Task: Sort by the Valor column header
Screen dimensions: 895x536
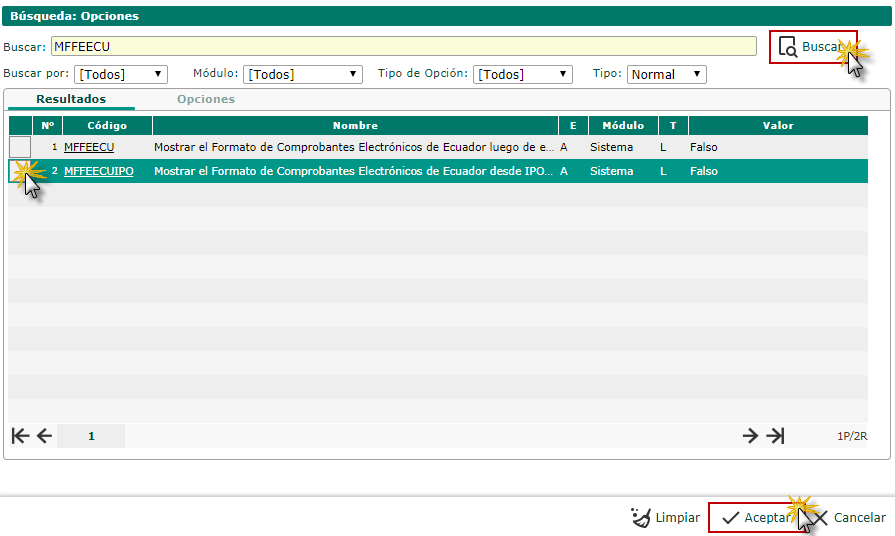Action: point(778,126)
